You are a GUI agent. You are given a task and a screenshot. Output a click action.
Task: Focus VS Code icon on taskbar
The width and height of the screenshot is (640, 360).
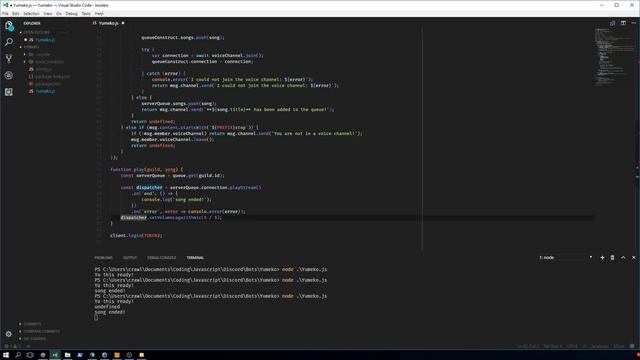[x=55, y=355]
